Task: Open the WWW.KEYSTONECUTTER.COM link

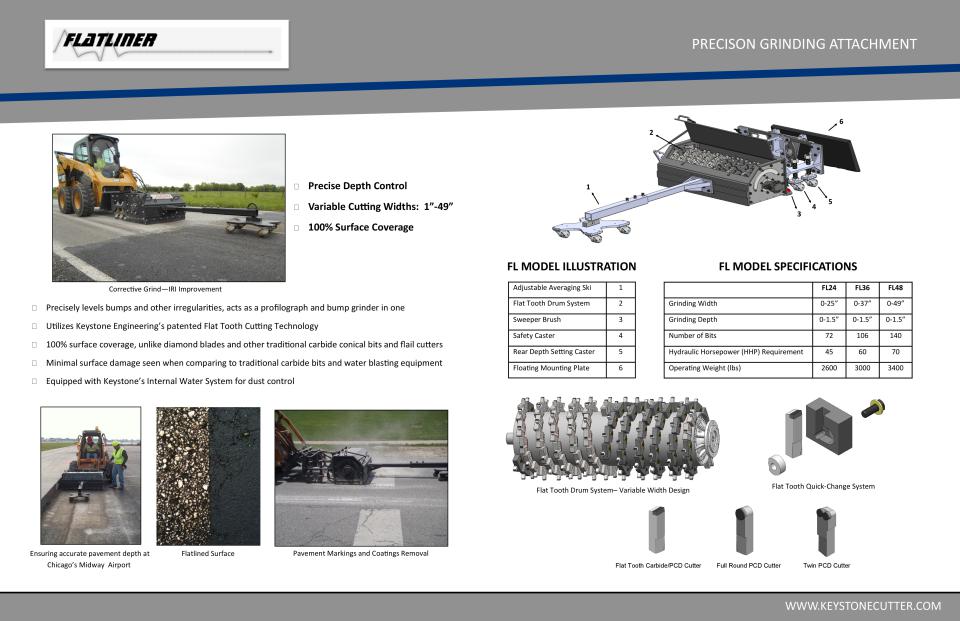Action: pos(863,606)
